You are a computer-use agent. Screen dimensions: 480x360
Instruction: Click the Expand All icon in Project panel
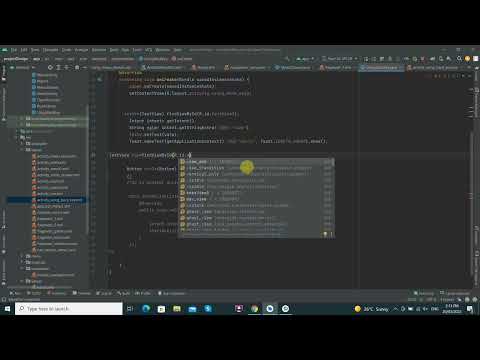[58, 67]
